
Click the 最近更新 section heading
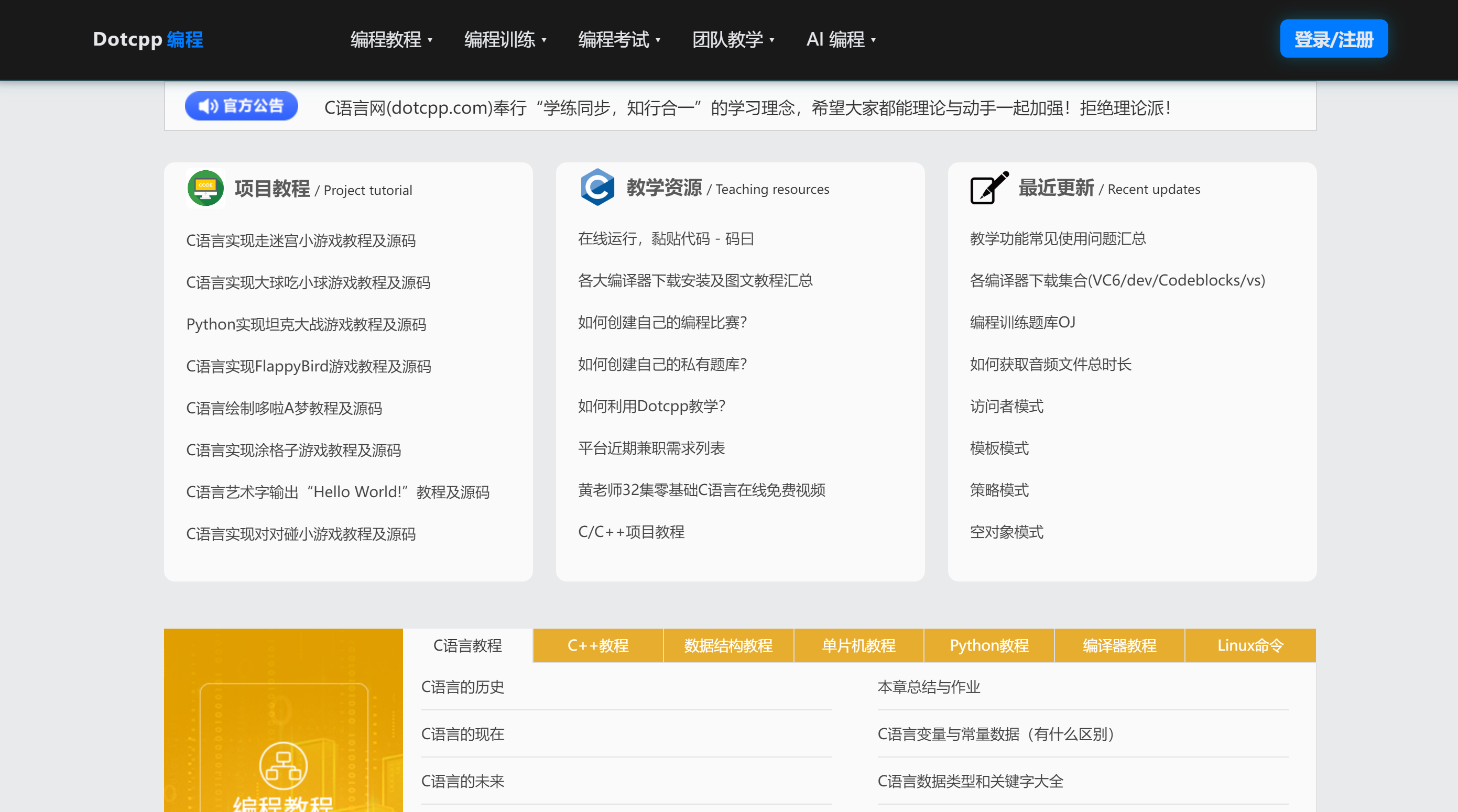point(1056,188)
